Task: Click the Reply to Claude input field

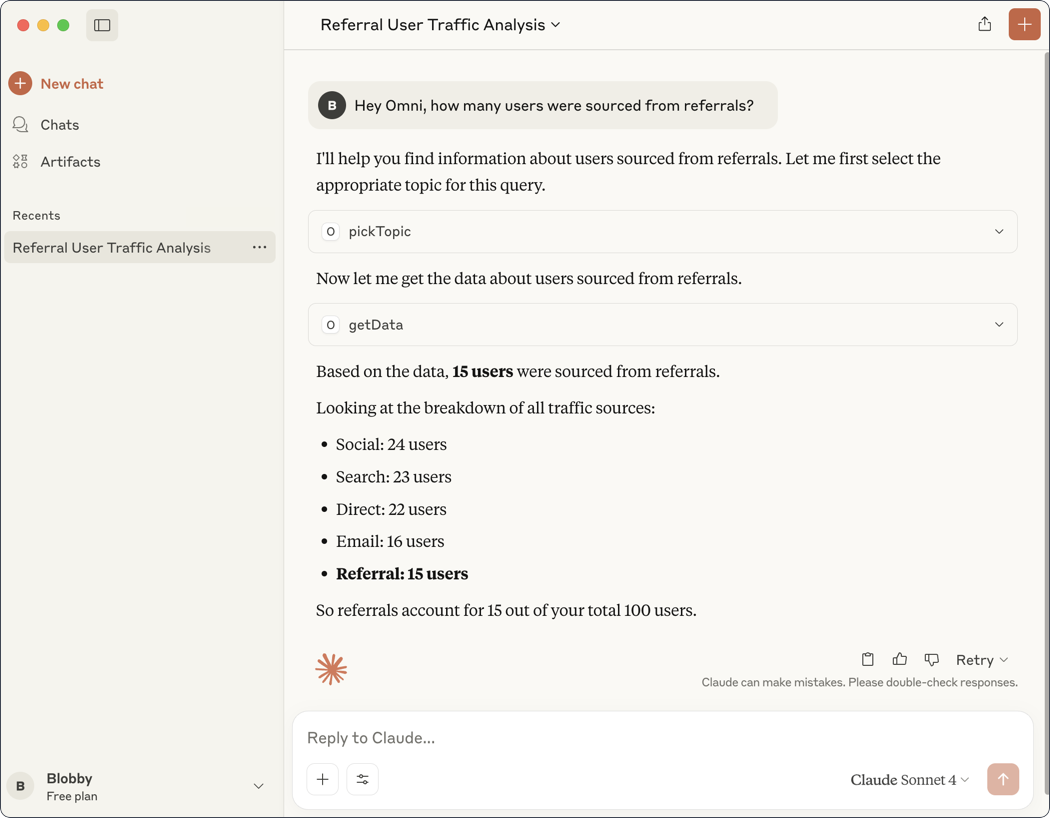Action: [x=600, y=737]
